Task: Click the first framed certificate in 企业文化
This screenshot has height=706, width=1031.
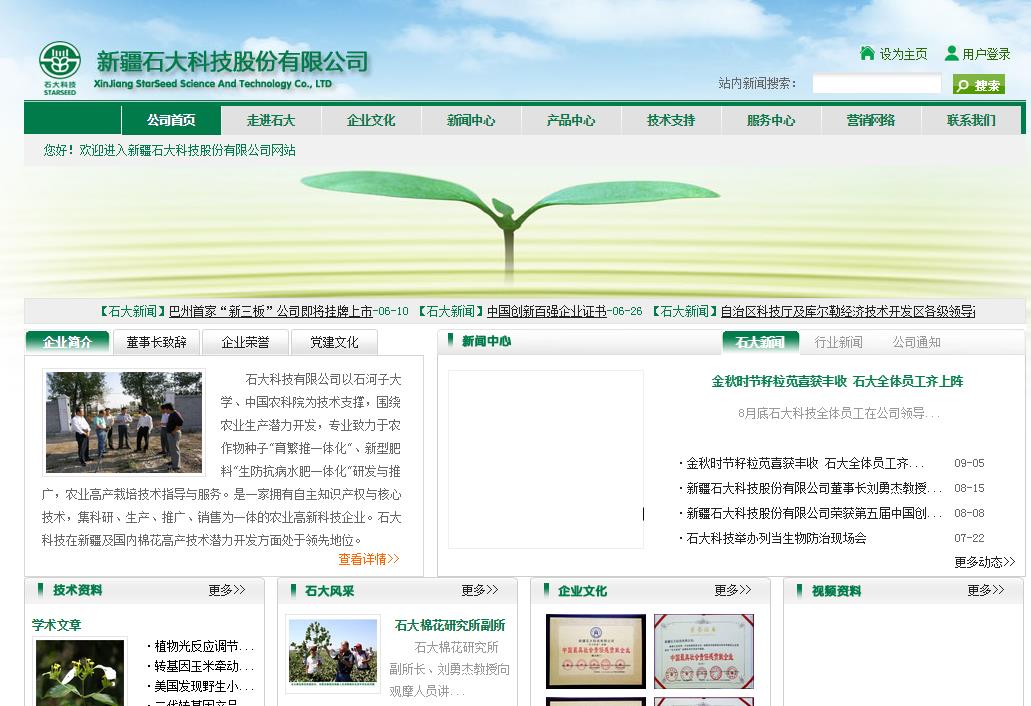Action: click(596, 651)
